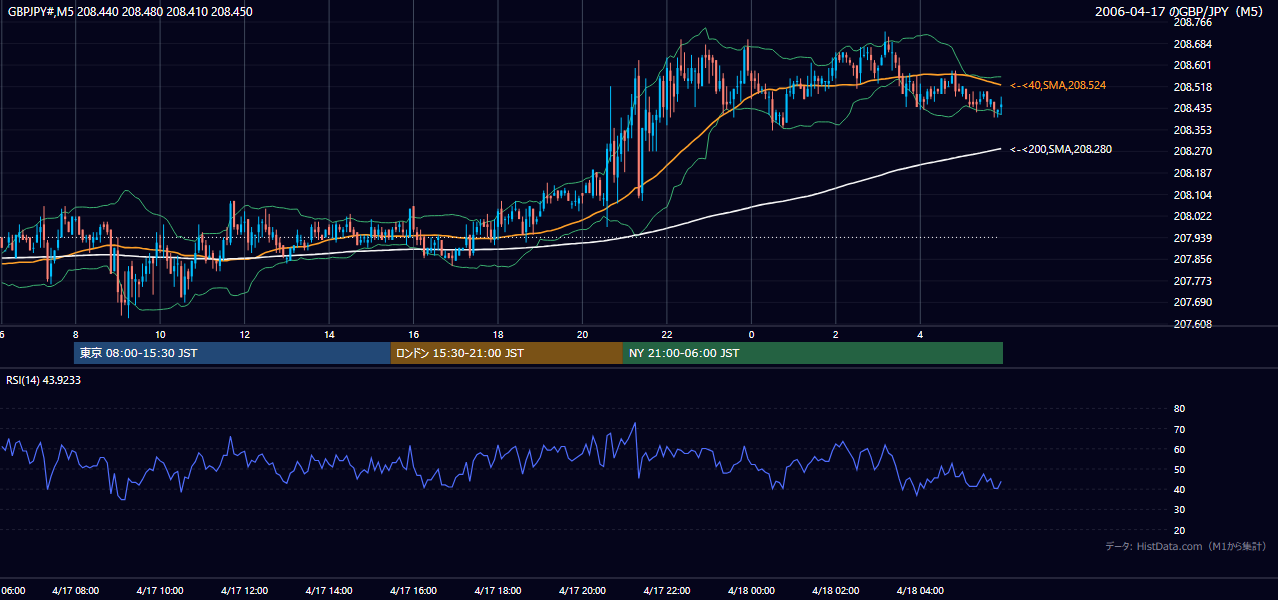The image size is (1278, 600).
Task: Click price axis label 208.022
Action: 1192,216
